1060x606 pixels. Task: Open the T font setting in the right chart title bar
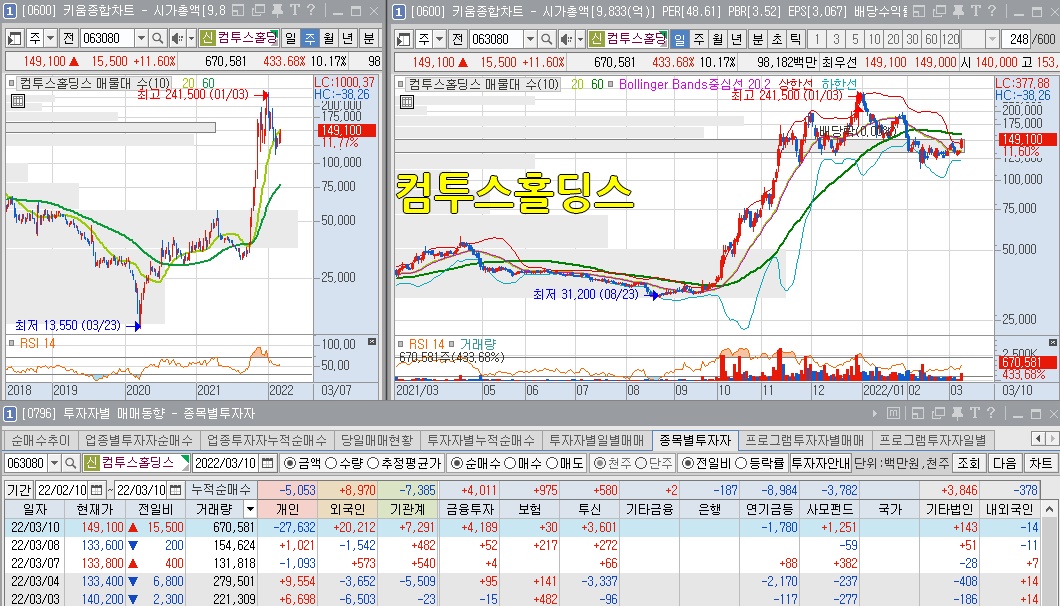pos(975,10)
